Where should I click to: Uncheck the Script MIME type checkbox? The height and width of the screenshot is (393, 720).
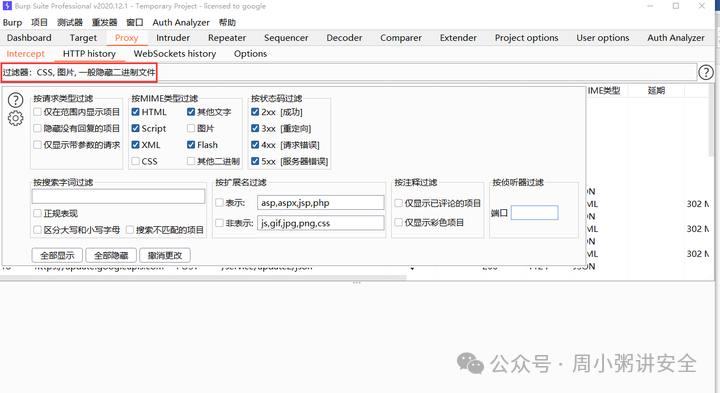click(135, 128)
